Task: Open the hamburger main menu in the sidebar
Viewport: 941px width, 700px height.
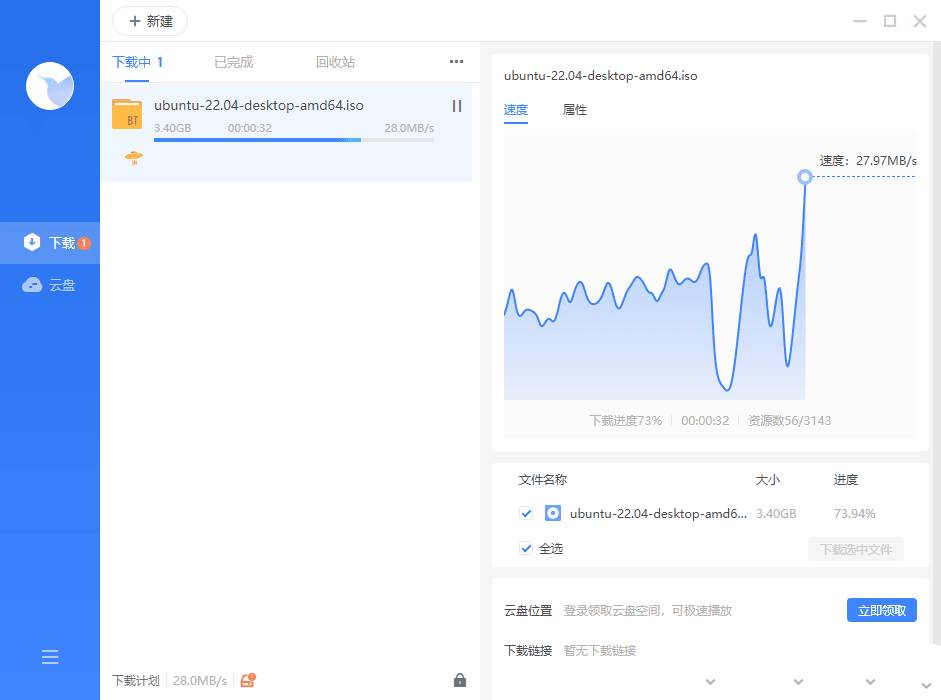Action: [50, 657]
